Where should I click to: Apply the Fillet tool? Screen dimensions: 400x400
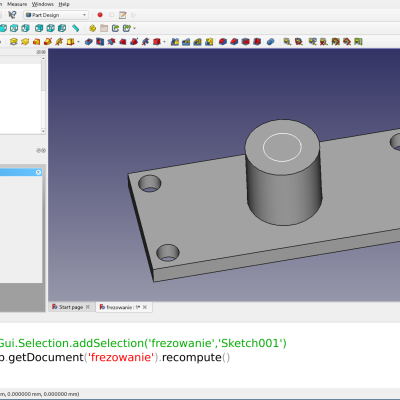(x=223, y=42)
